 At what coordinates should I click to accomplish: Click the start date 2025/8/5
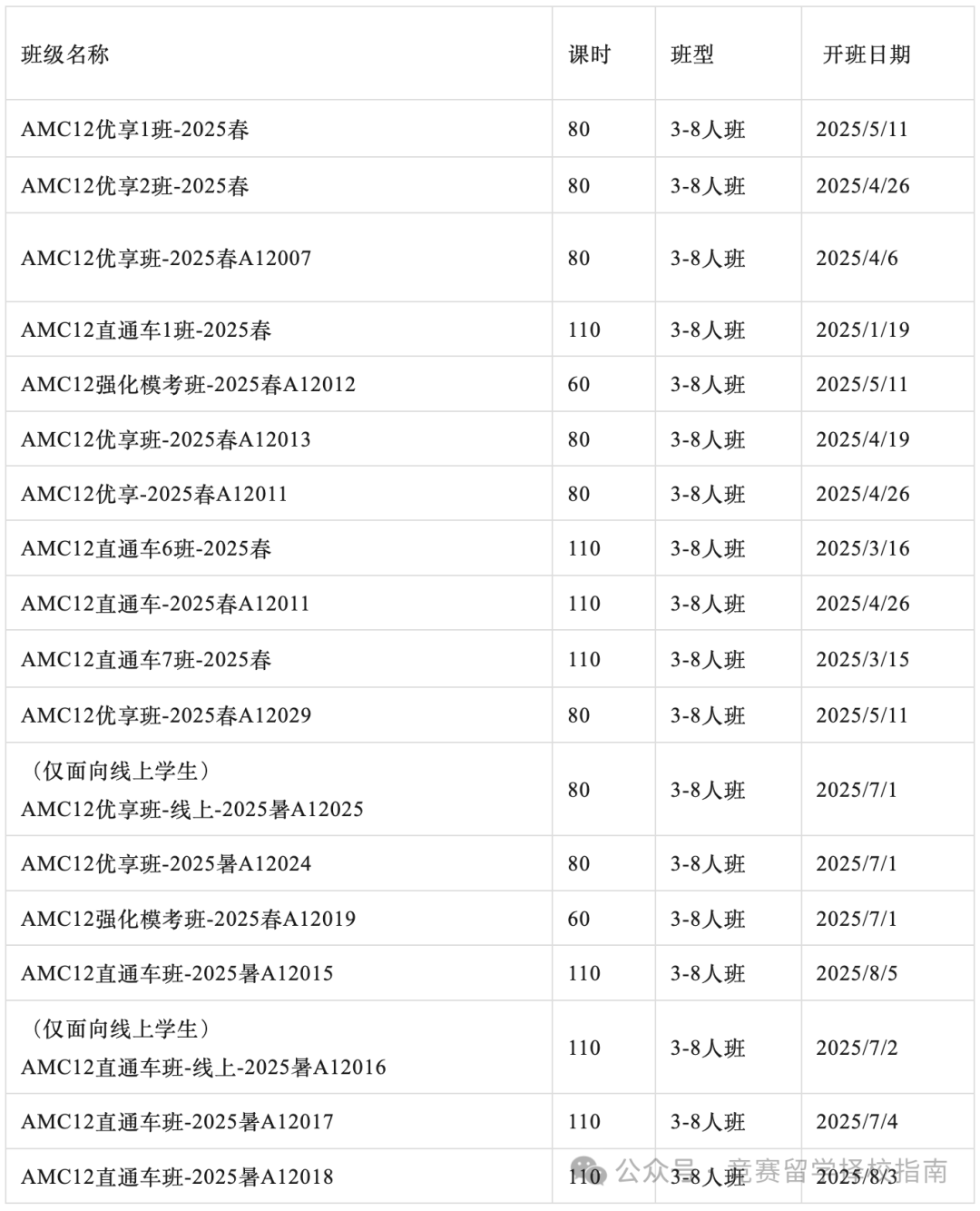tap(857, 974)
